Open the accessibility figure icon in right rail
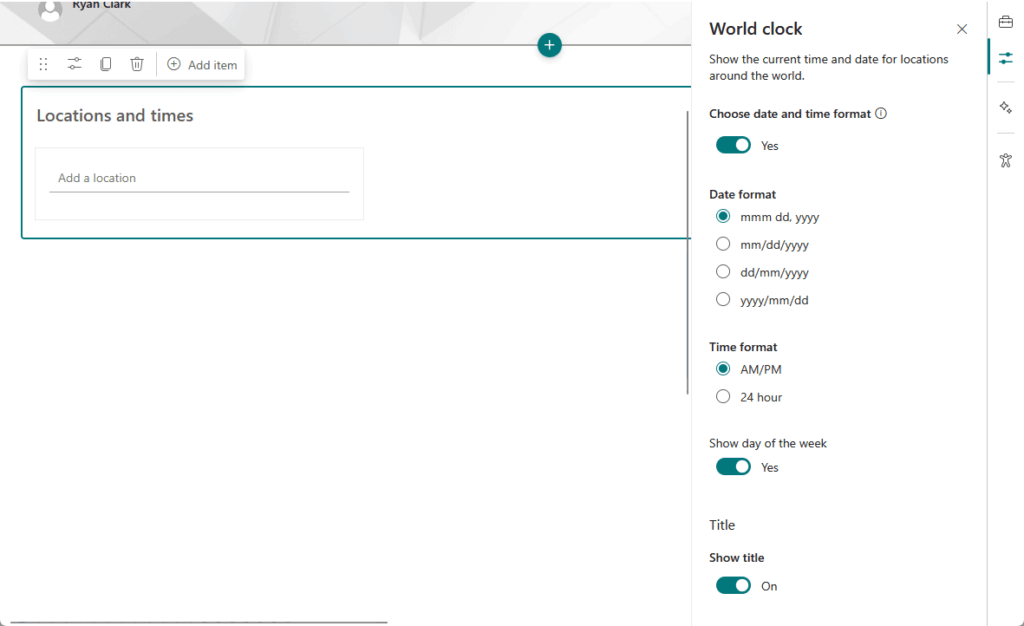The height and width of the screenshot is (626, 1024). click(1006, 160)
